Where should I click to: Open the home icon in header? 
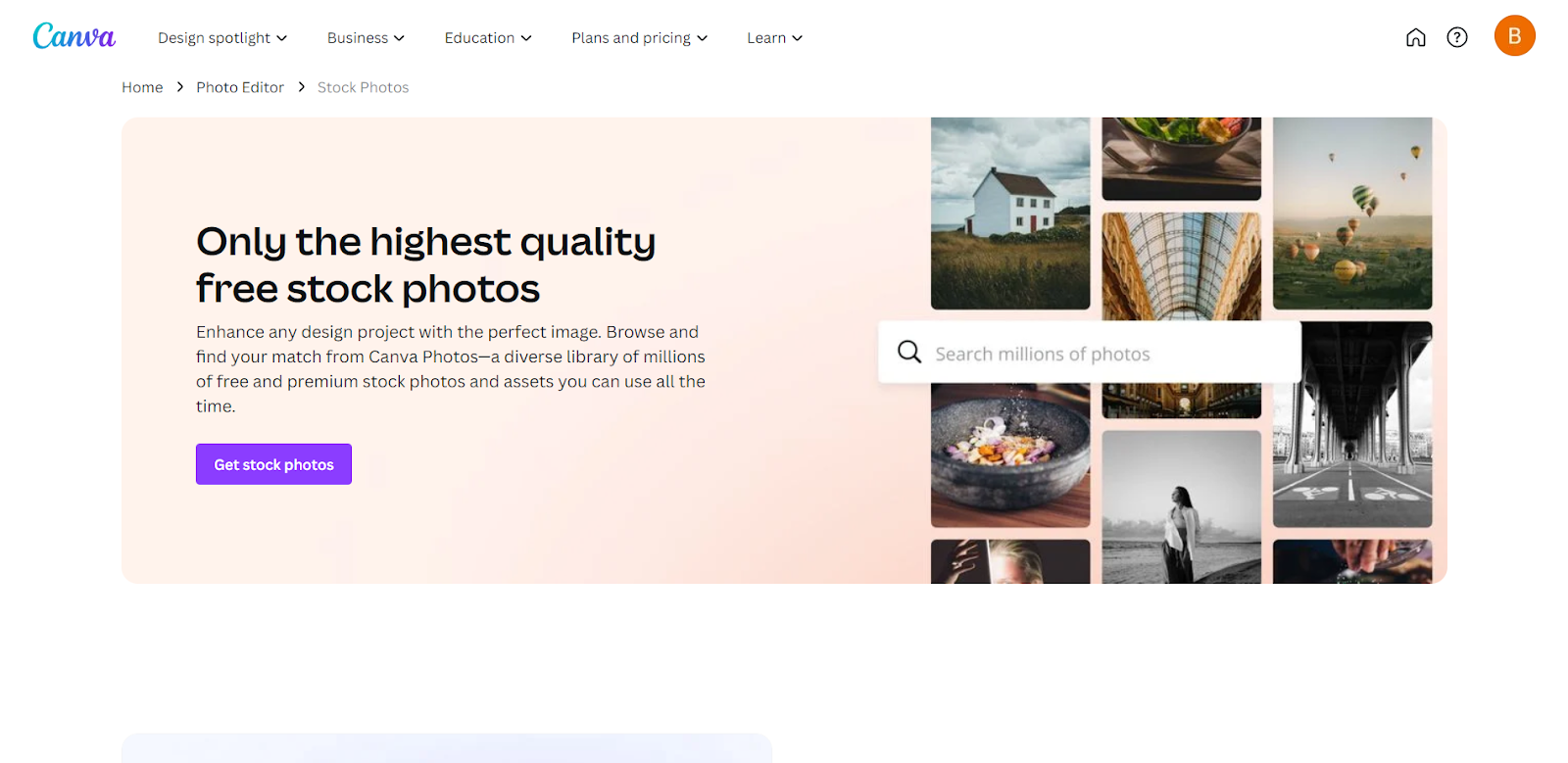(x=1415, y=37)
